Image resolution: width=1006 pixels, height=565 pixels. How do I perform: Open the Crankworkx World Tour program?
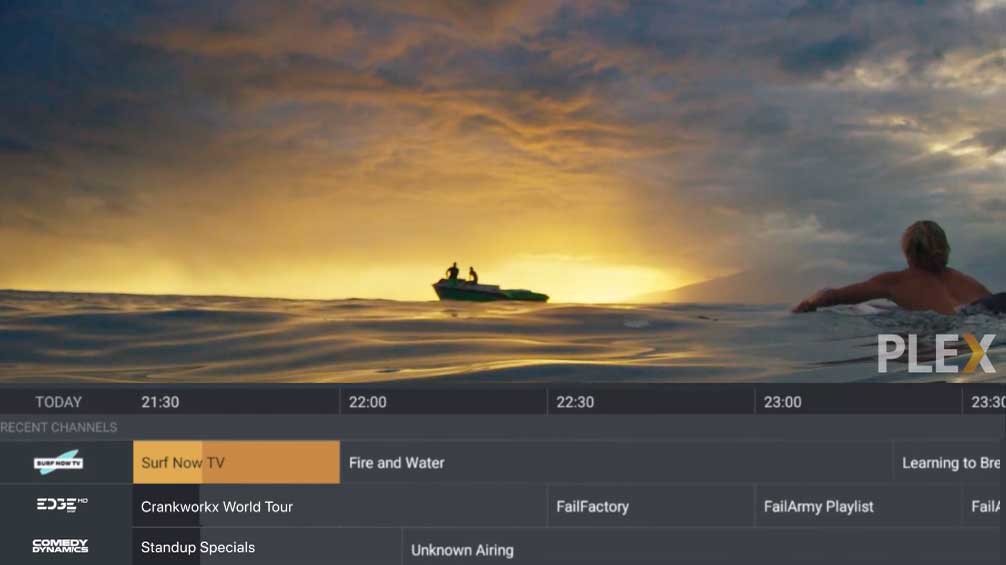coord(339,506)
